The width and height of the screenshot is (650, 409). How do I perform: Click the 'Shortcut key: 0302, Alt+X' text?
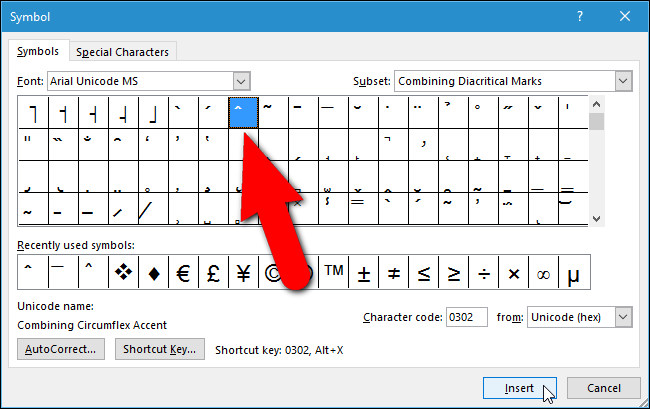(x=279, y=351)
